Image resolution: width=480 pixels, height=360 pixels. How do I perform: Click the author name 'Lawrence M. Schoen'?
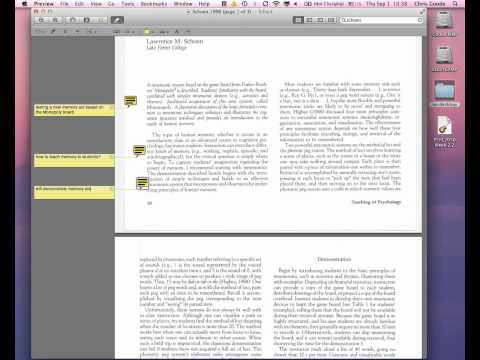pyautogui.click(x=175, y=41)
